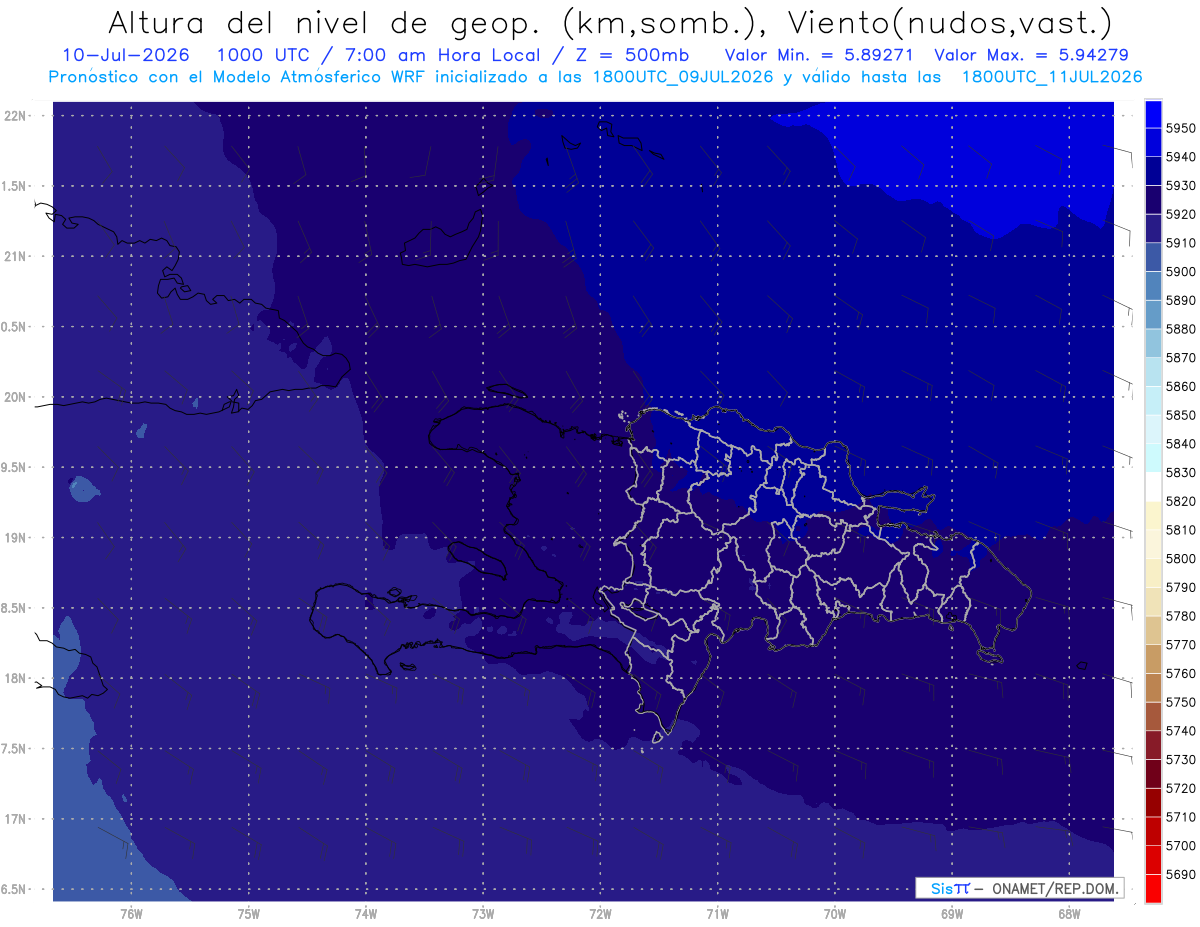Click legend value "5930"
This screenshot has height=927, width=1200.
pos(1180,185)
